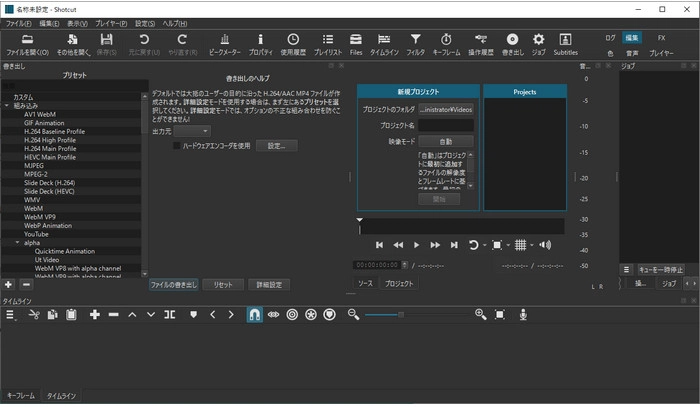The width and height of the screenshot is (700, 407).
Task: Toggle ripple eye icon in timeline toolbar
Action: coord(273,314)
